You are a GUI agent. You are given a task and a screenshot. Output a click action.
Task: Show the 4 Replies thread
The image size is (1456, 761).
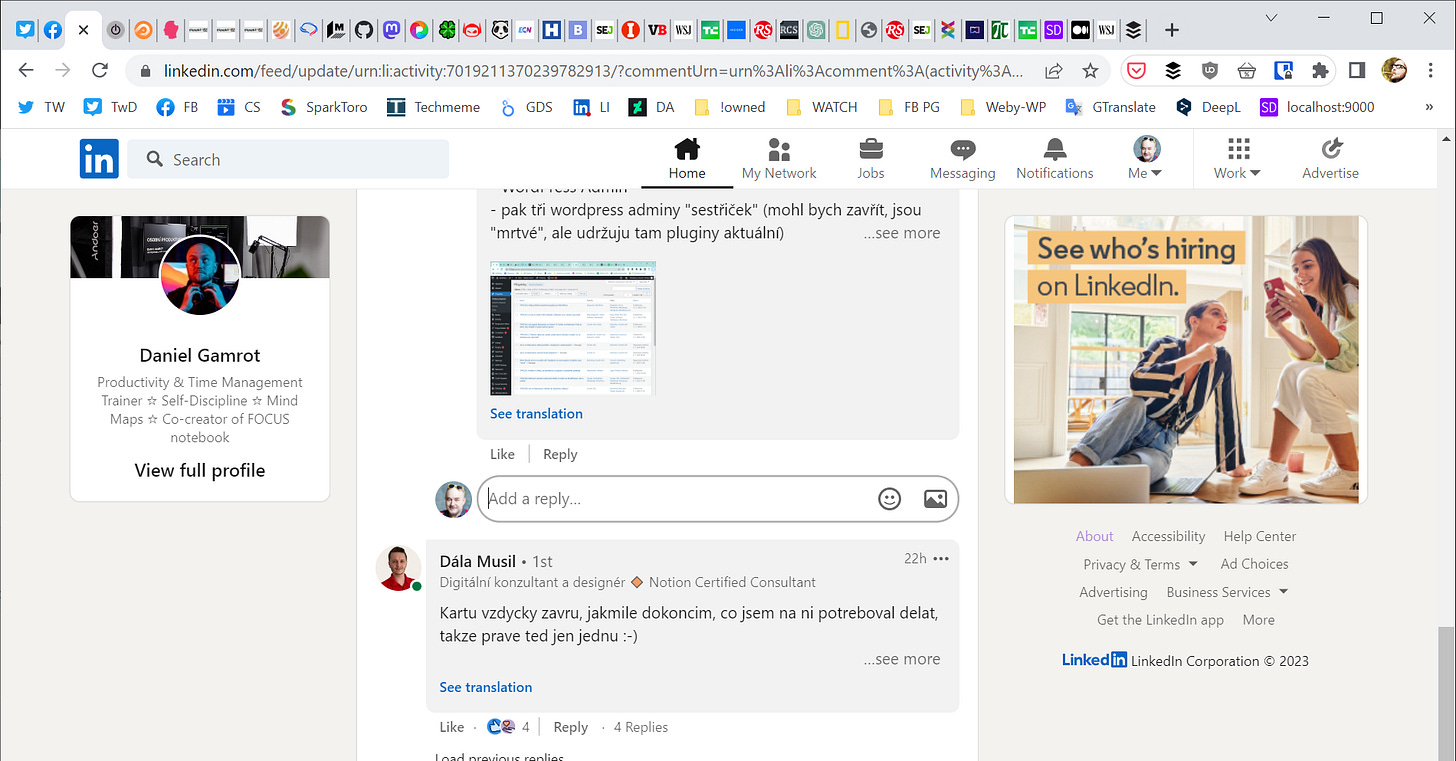(641, 727)
